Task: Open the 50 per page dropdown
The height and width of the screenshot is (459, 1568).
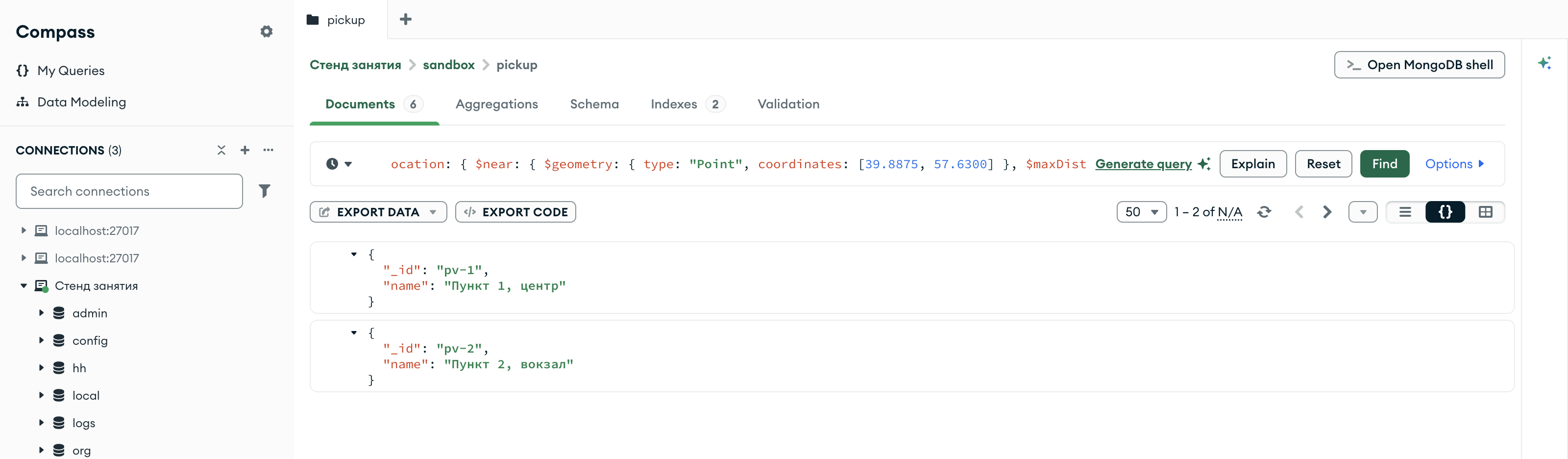Action: point(1141,212)
